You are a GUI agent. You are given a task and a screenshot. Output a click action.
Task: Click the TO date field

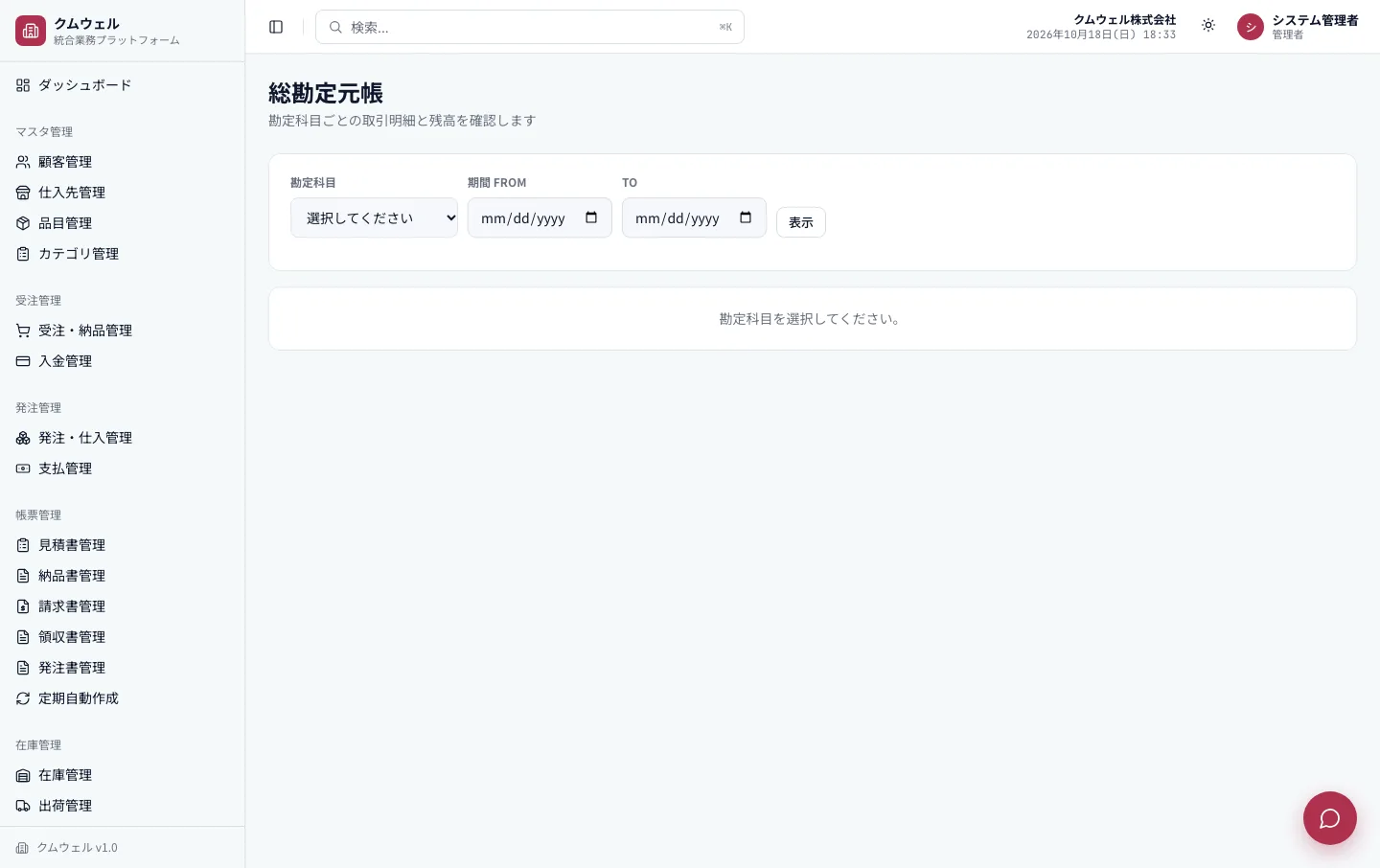(x=694, y=217)
